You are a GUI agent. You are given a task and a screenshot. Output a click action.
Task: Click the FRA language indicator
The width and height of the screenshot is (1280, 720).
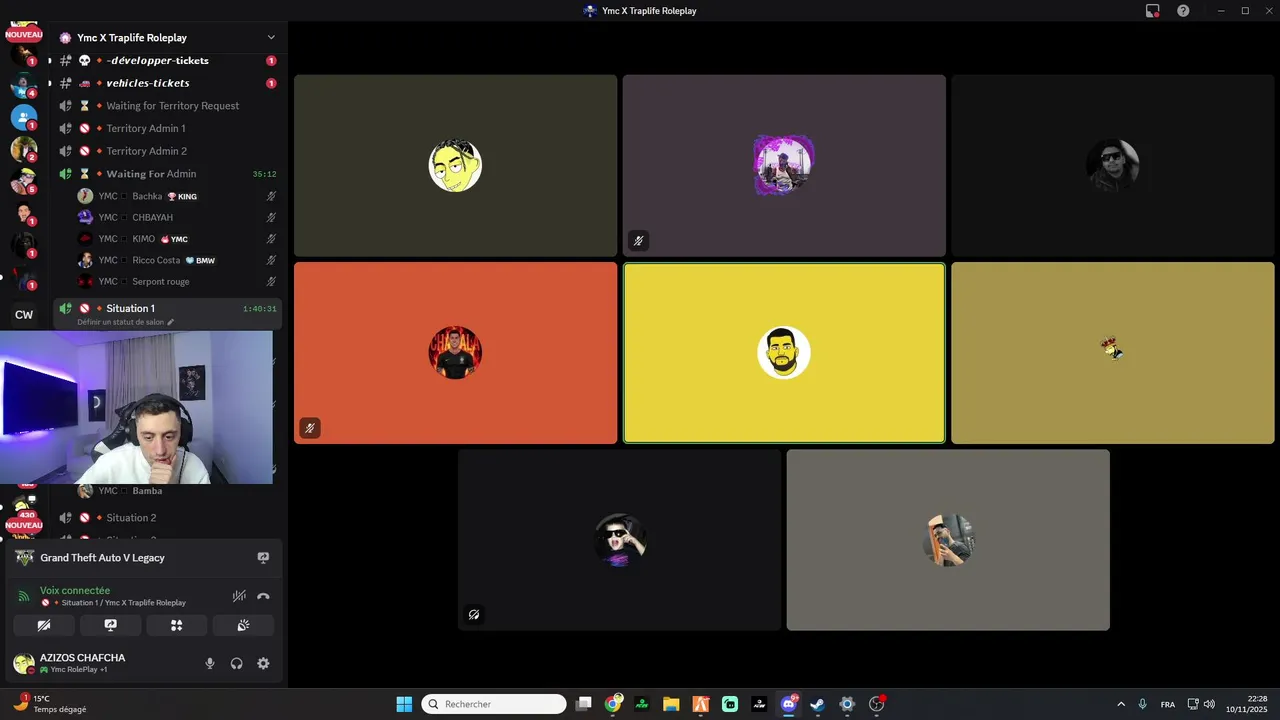1168,705
